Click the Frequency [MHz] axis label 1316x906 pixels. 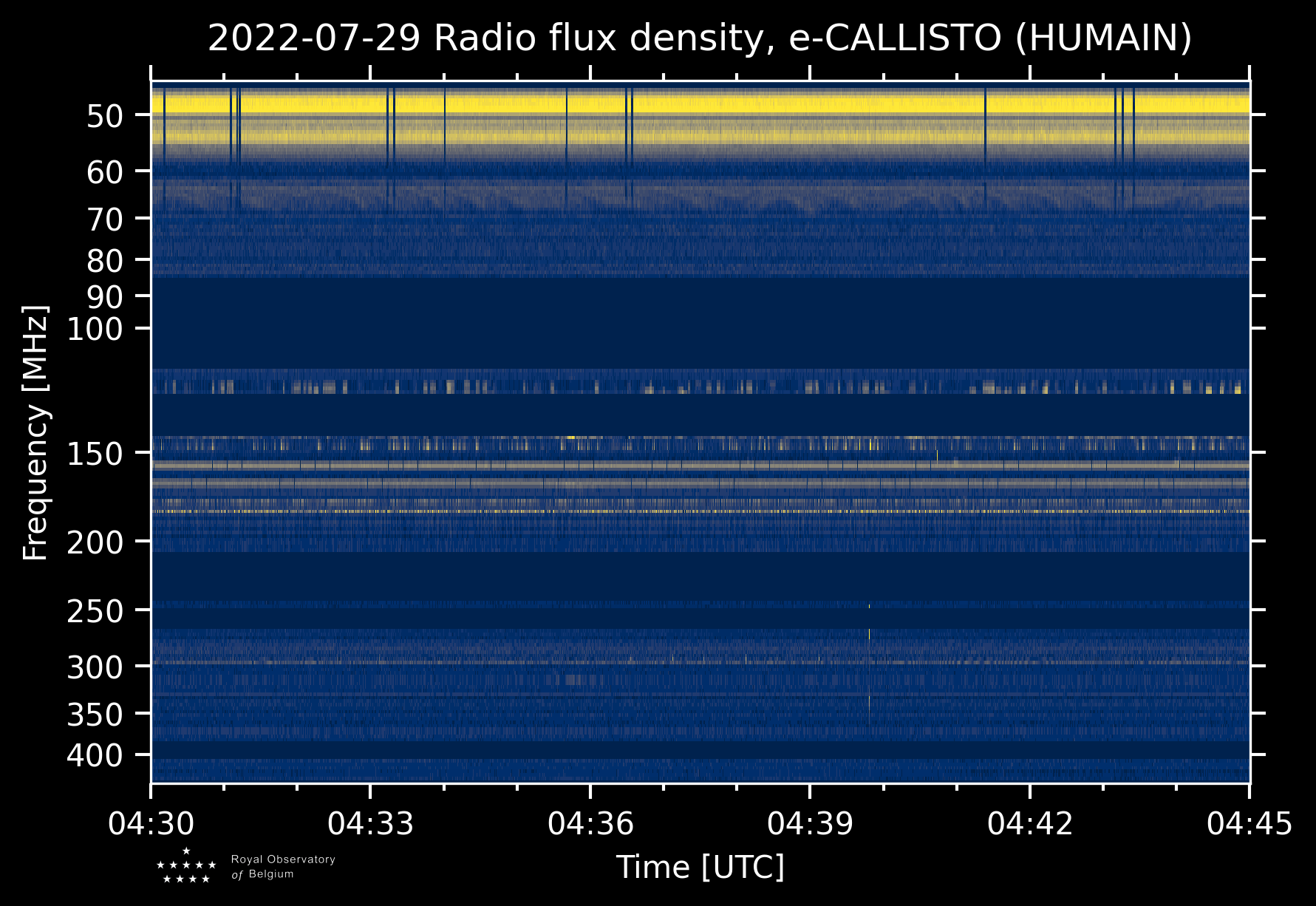point(35,433)
